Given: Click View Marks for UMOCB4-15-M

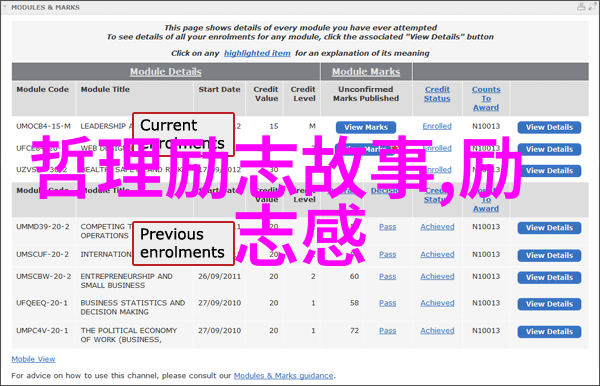Looking at the screenshot, I should point(366,127).
